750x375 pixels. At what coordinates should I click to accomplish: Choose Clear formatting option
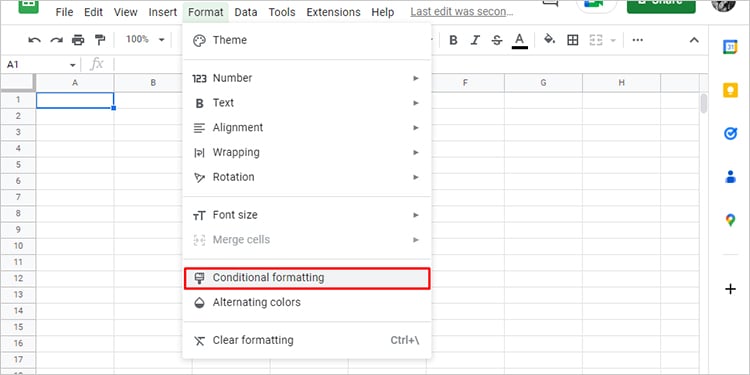point(307,341)
